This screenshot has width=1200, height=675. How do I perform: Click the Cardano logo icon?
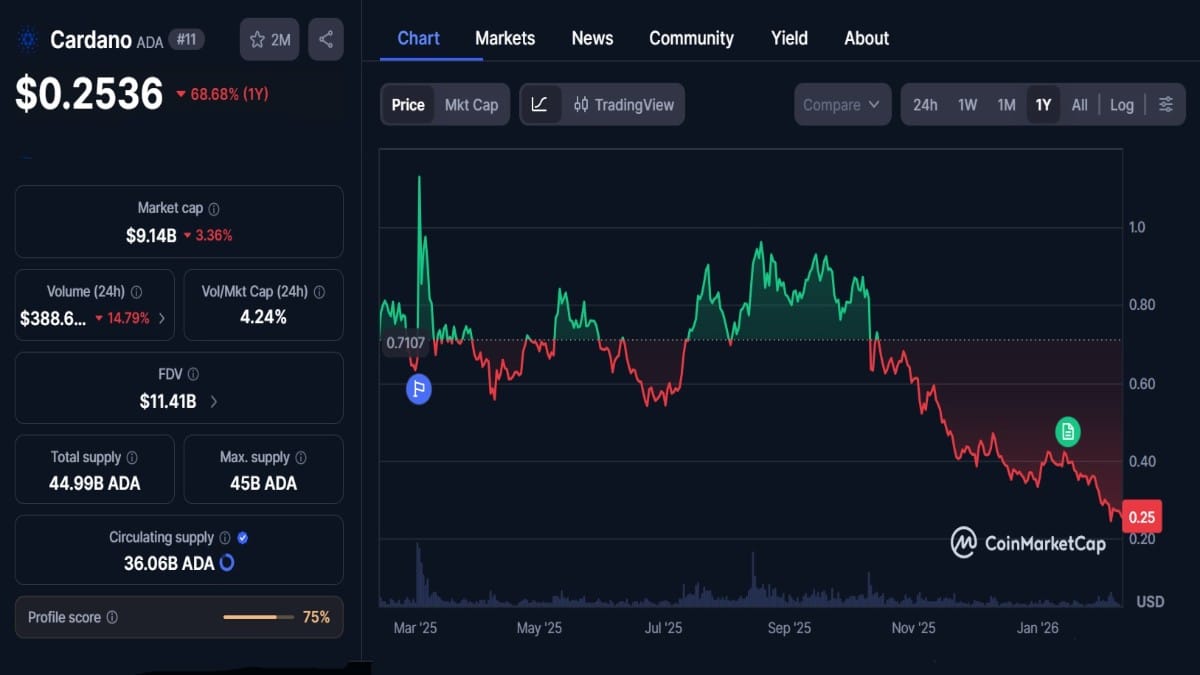pos(27,40)
